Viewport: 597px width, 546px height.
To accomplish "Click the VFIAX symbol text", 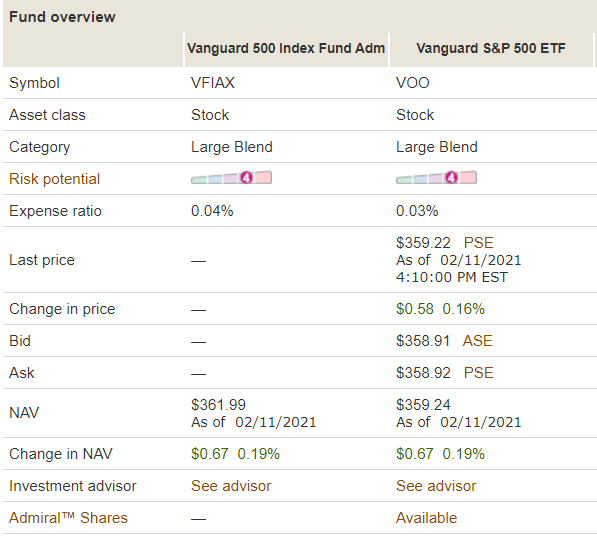I will tap(213, 83).
